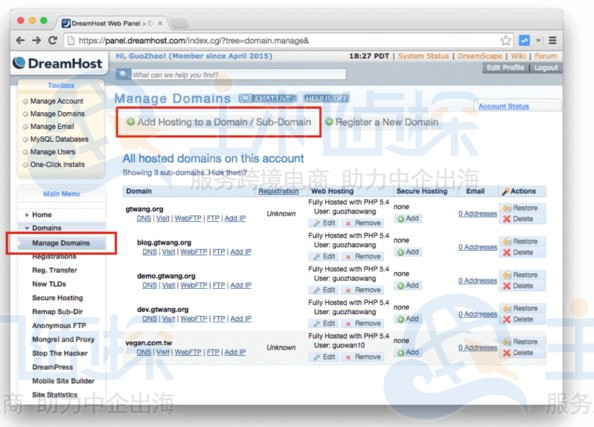Open Reg. Transfer menu item
Viewport: 594px width, 427px height.
click(55, 270)
